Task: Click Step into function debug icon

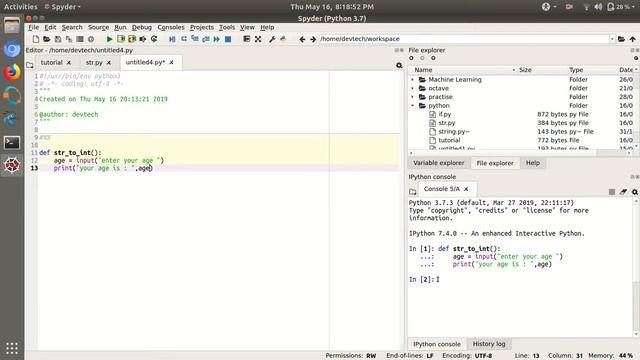Action: pyautogui.click(x=195, y=39)
